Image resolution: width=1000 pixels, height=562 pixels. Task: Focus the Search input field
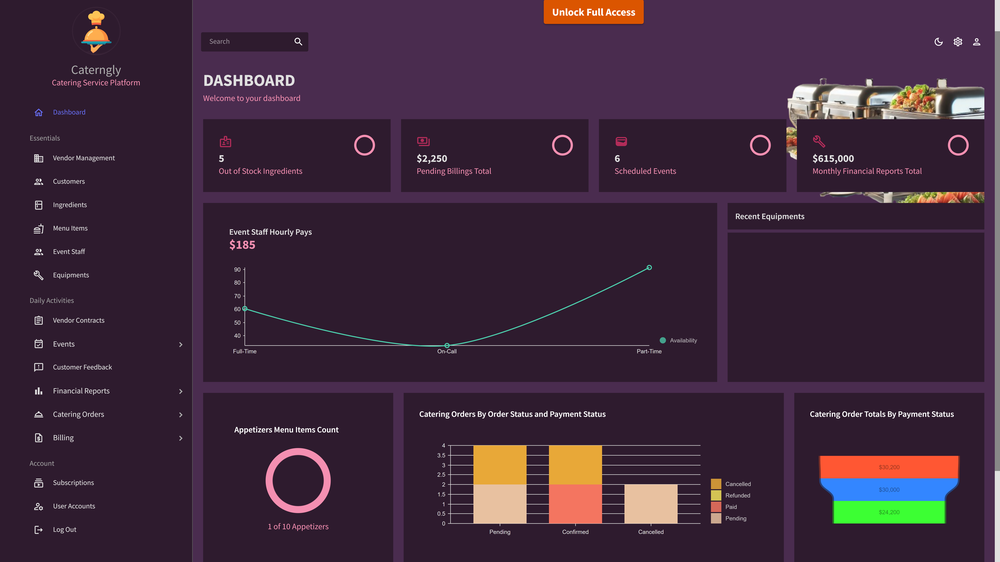(247, 41)
